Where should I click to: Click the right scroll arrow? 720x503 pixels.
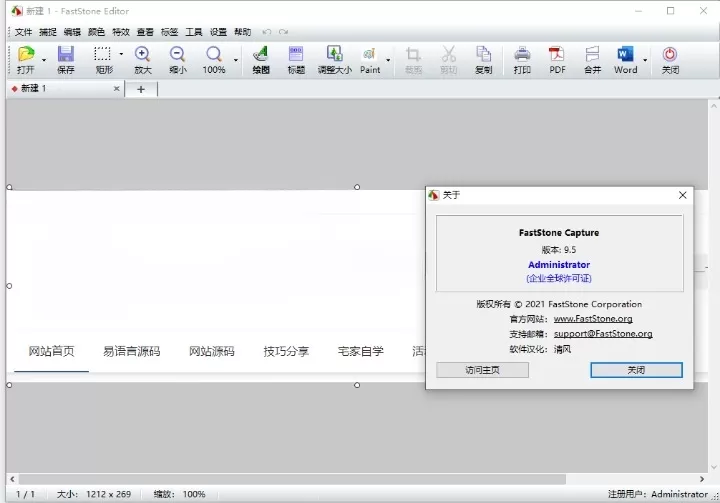point(702,479)
